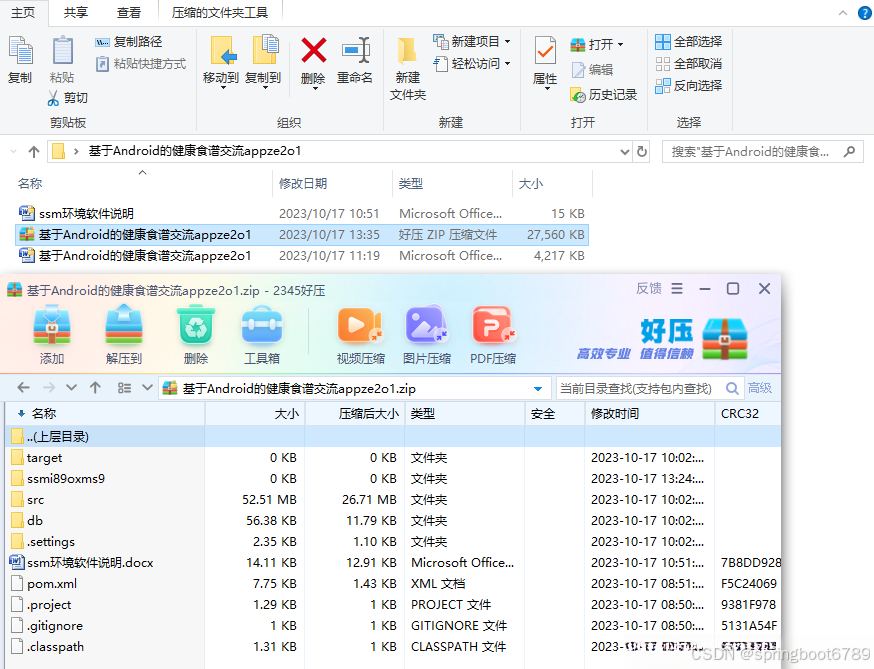The height and width of the screenshot is (669, 874).
Task: Click the HaoZip back arrow
Action: [x=23, y=387]
